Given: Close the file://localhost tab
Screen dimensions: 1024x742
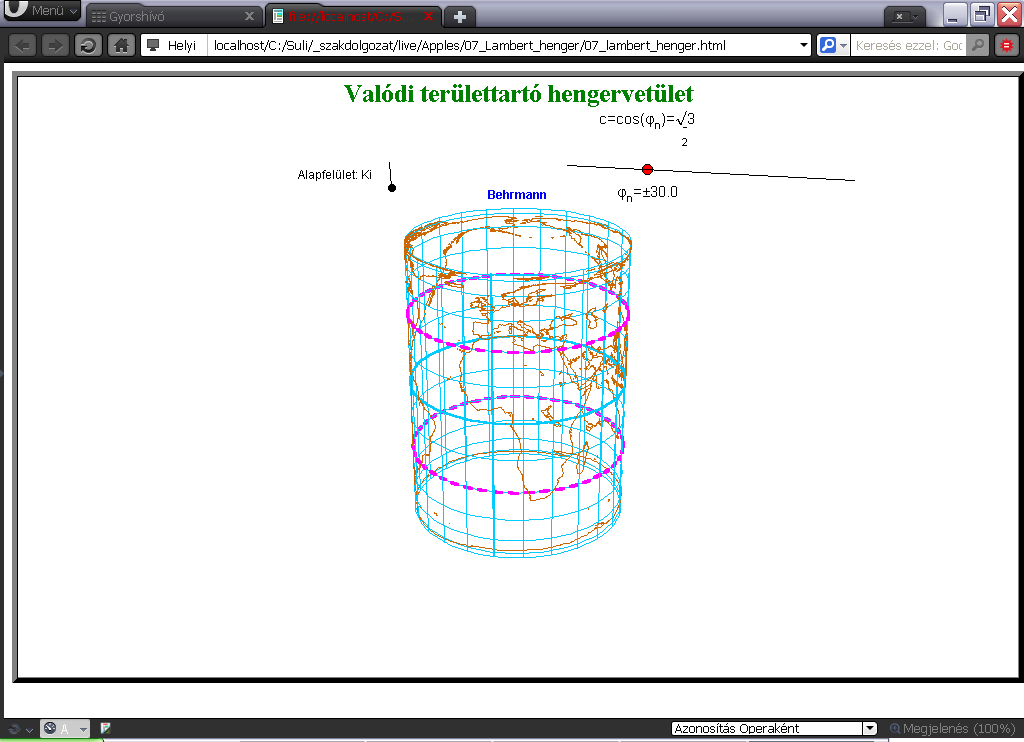Looking at the screenshot, I should 428,16.
